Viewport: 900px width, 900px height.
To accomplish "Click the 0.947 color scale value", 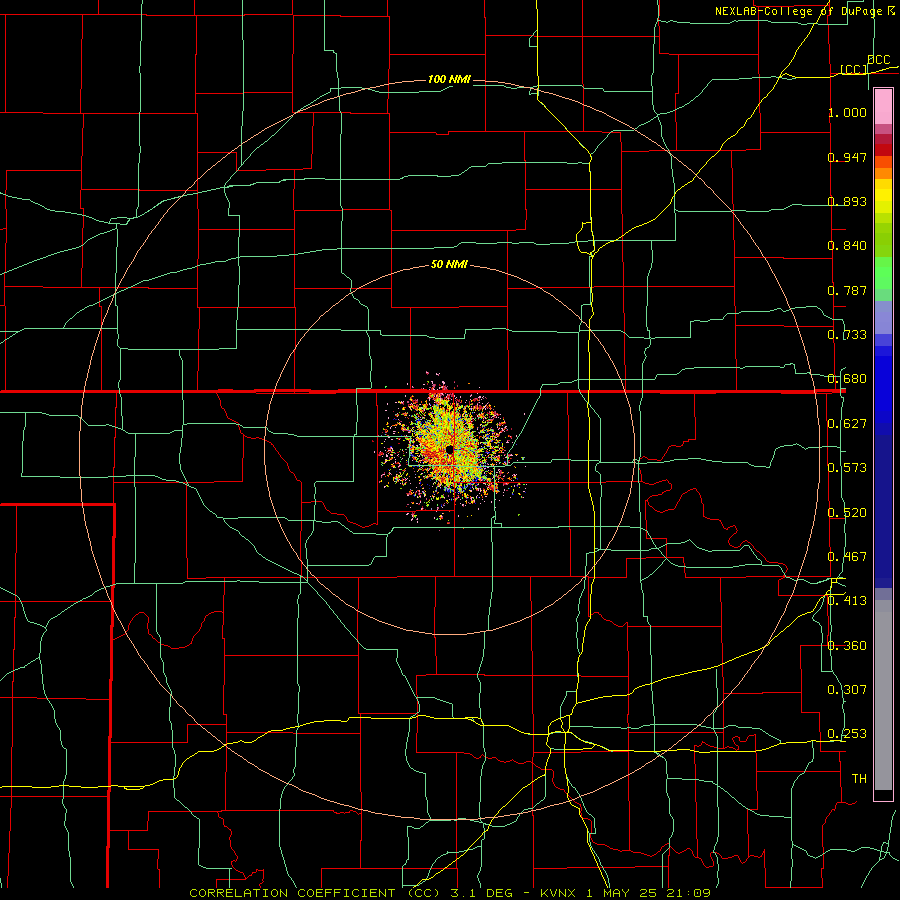I will (x=847, y=157).
